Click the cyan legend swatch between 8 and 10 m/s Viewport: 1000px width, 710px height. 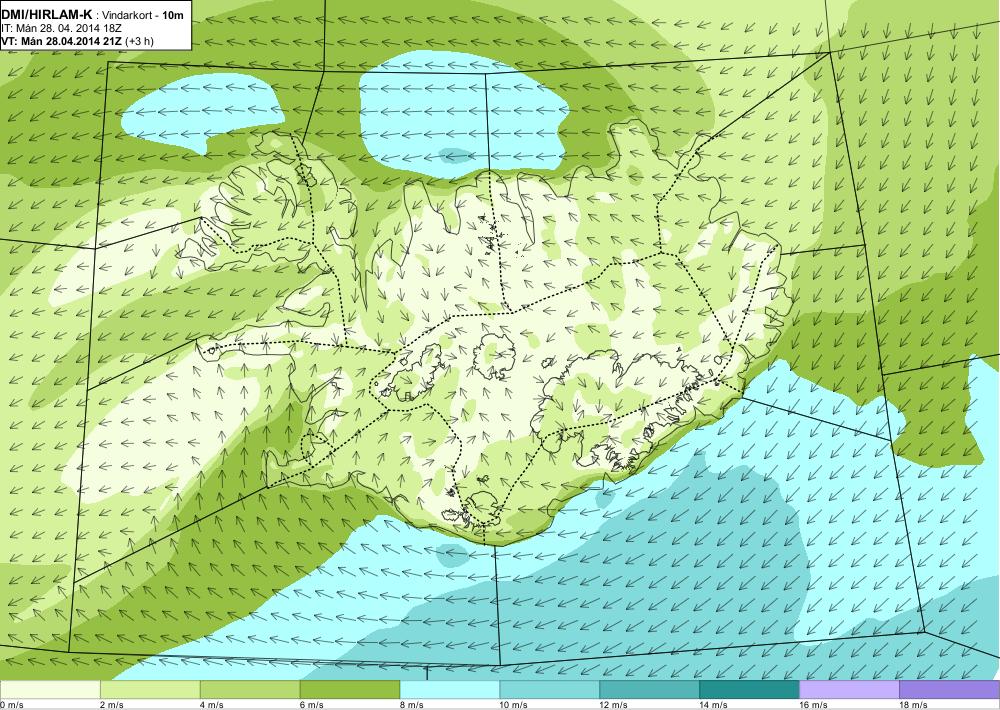point(450,690)
